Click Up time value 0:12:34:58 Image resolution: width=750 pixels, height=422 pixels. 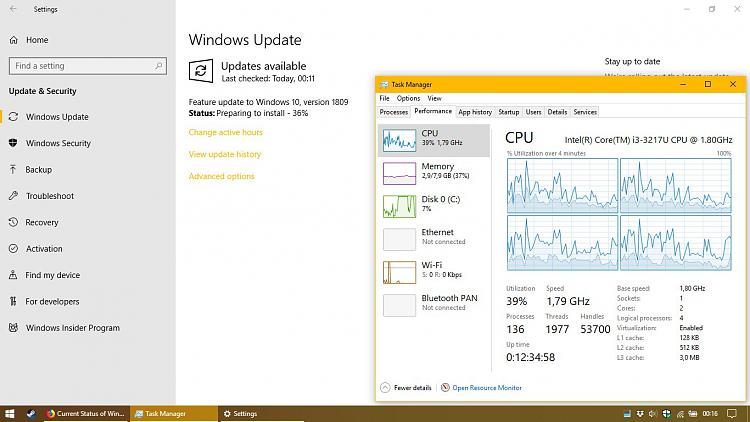530,357
